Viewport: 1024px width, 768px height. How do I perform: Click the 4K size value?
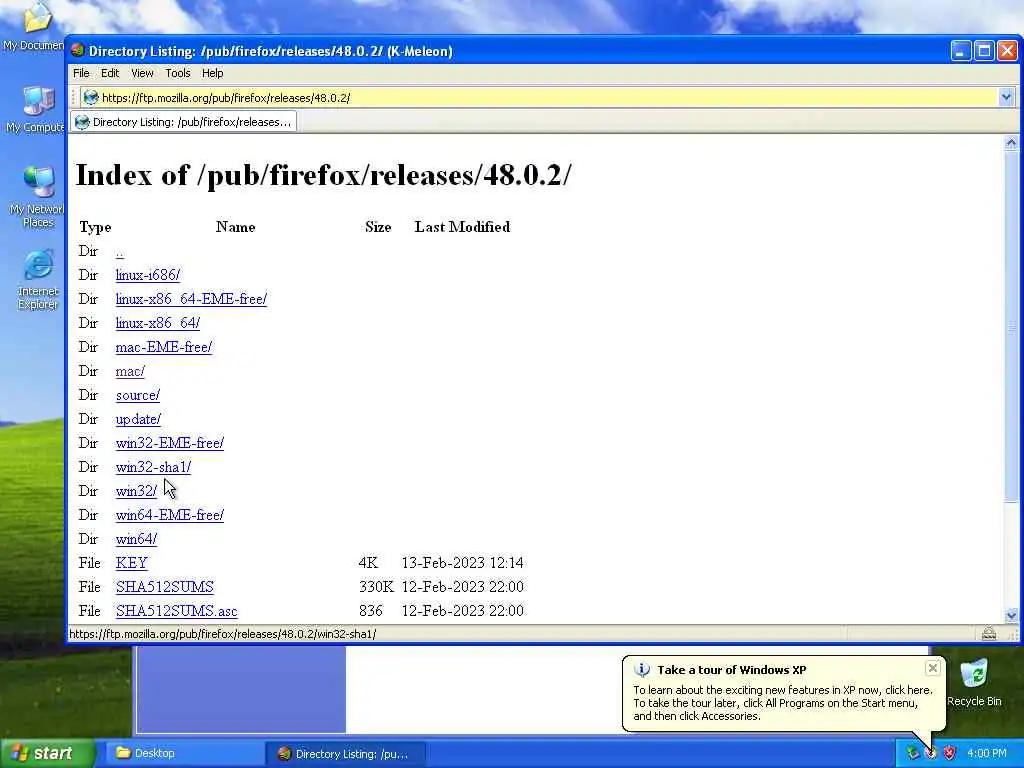pyautogui.click(x=368, y=563)
